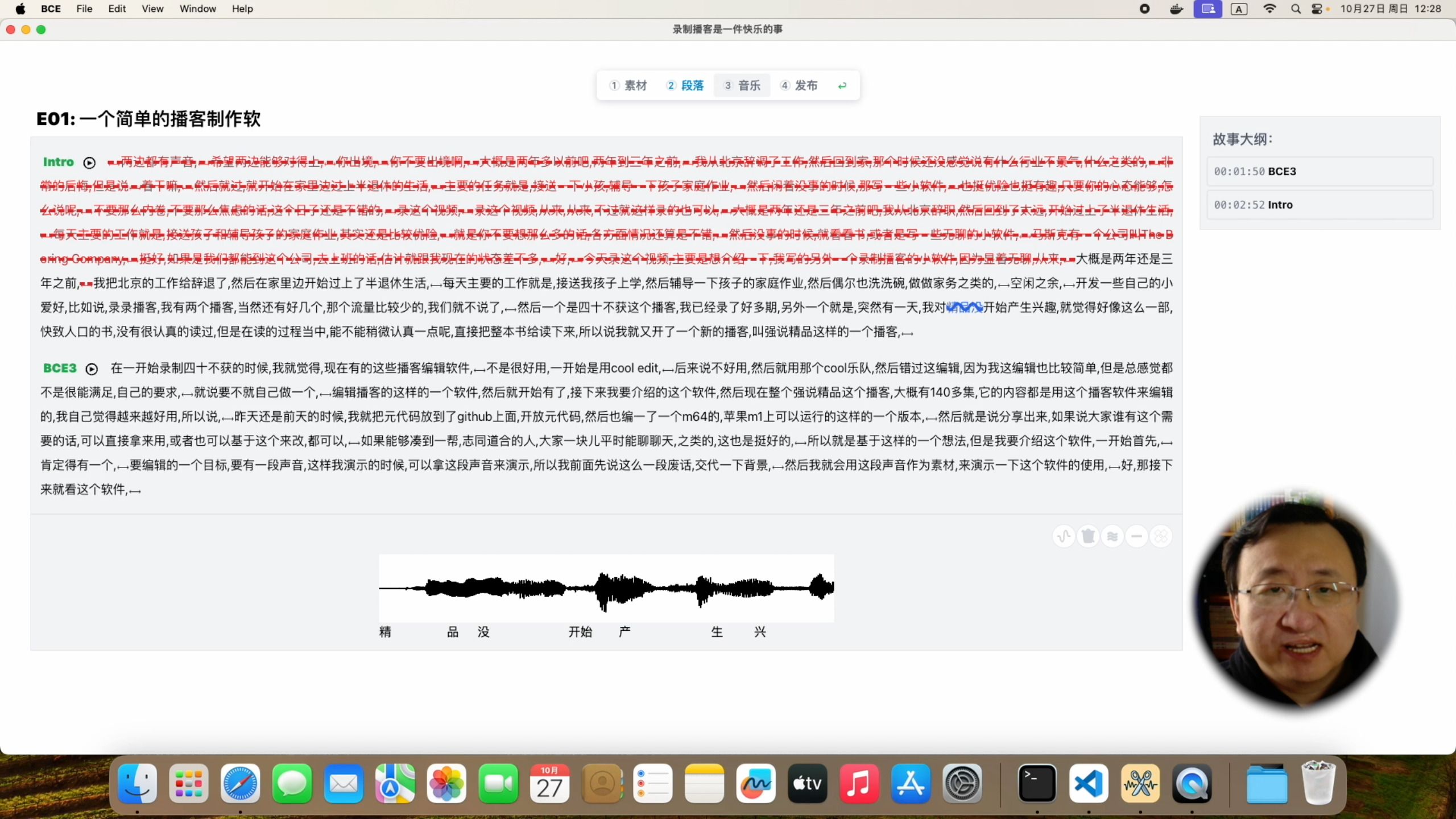Click the play button on Intro segment
This screenshot has height=819, width=1456.
[89, 162]
